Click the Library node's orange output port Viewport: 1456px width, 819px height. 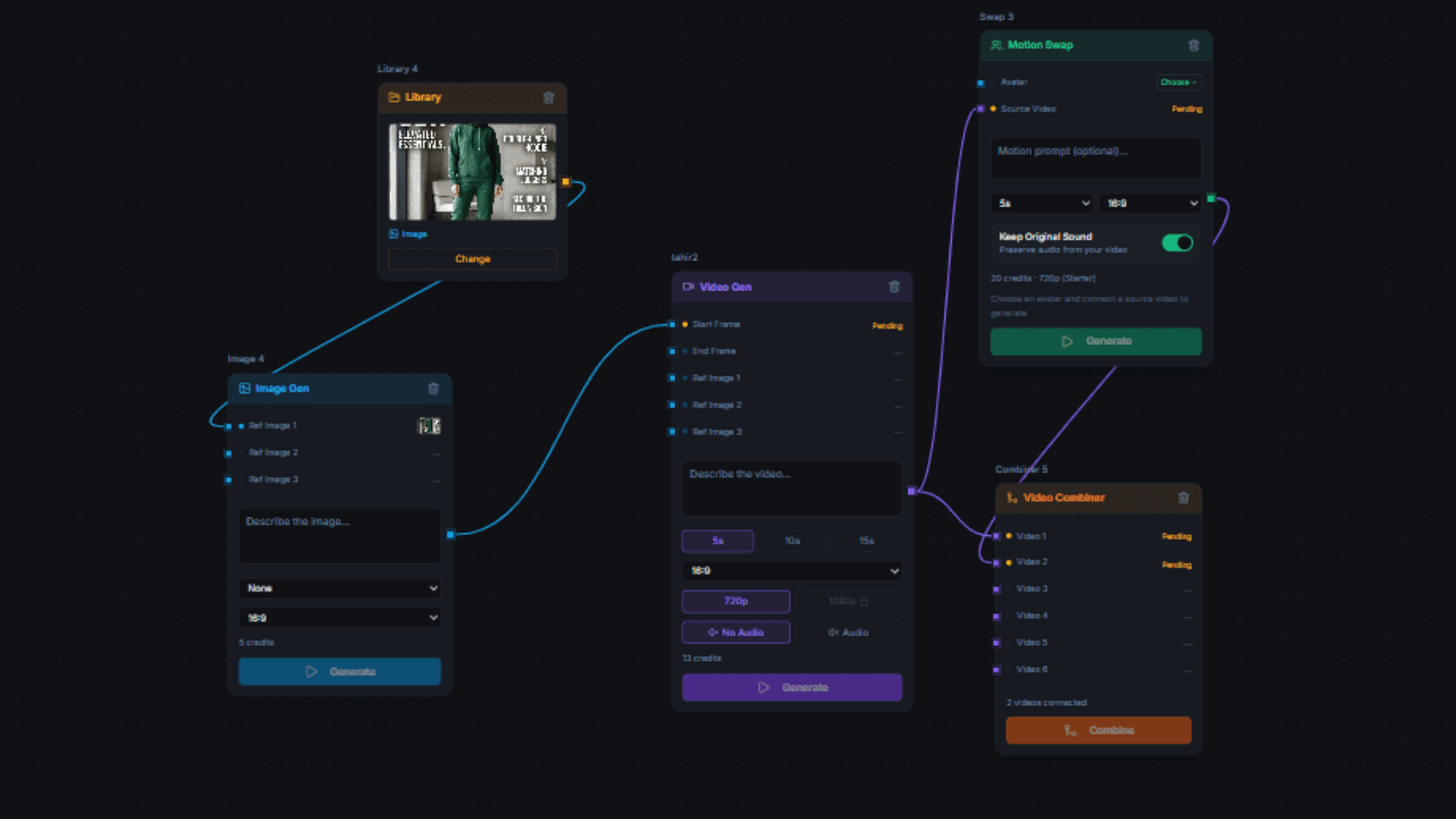coord(566,182)
